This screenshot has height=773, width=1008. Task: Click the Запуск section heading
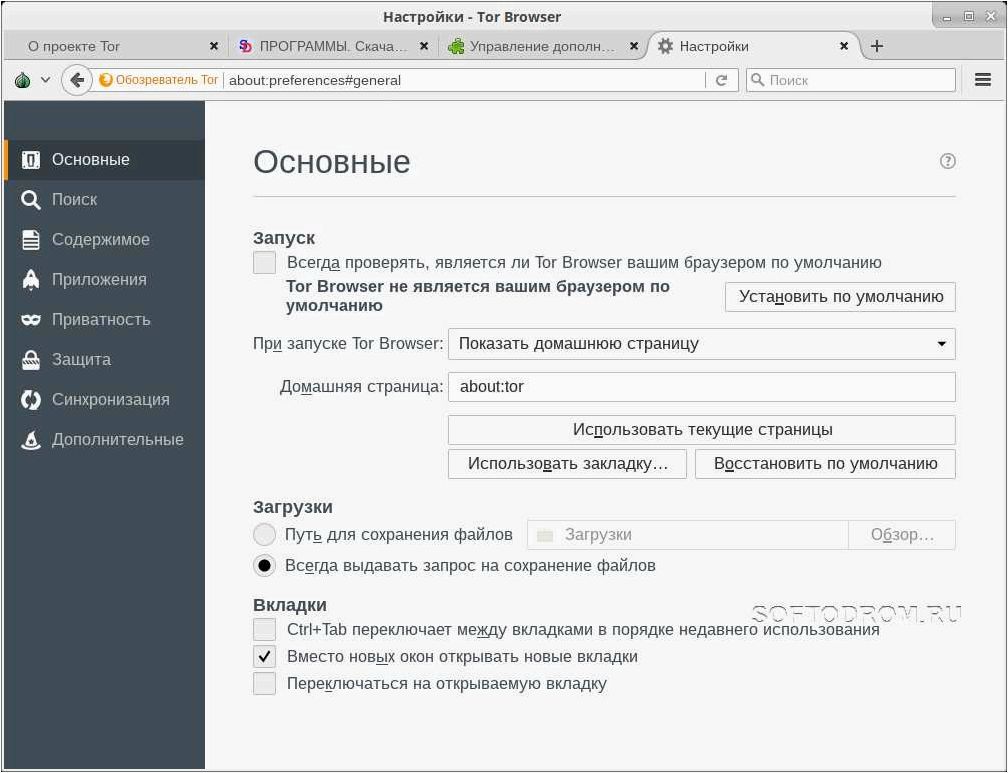(x=284, y=238)
